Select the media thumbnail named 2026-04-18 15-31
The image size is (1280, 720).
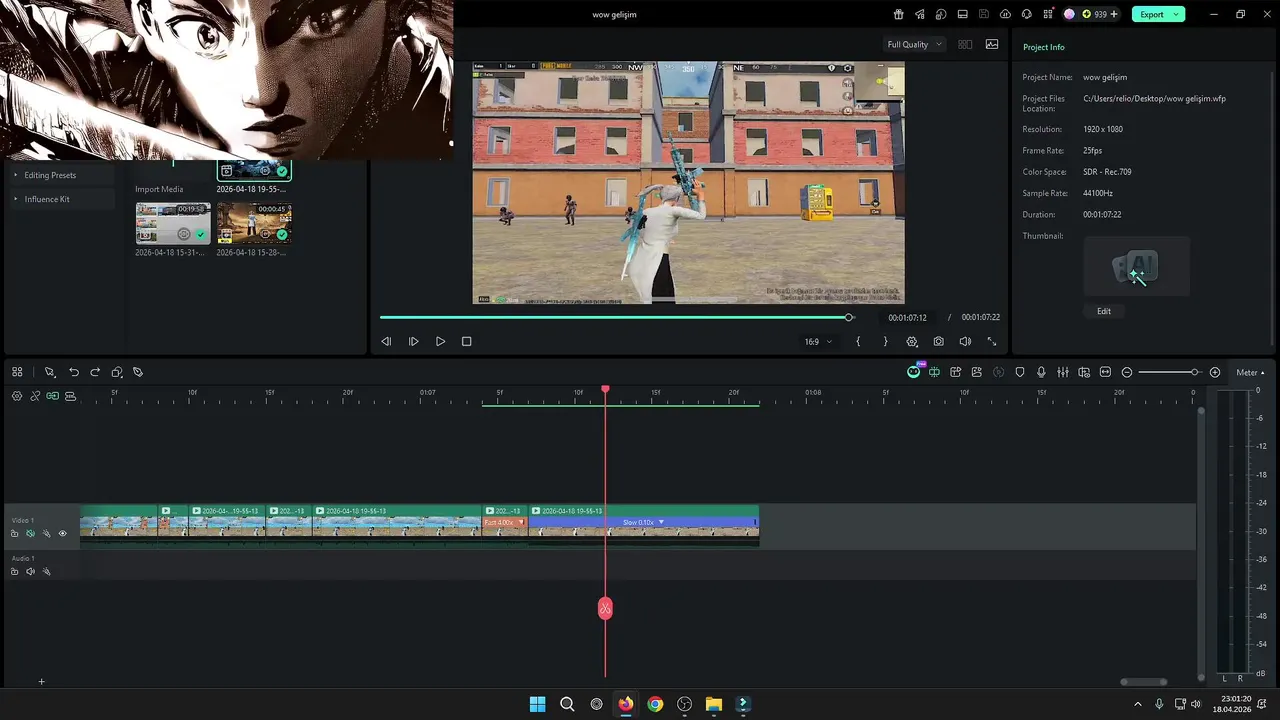(x=173, y=223)
